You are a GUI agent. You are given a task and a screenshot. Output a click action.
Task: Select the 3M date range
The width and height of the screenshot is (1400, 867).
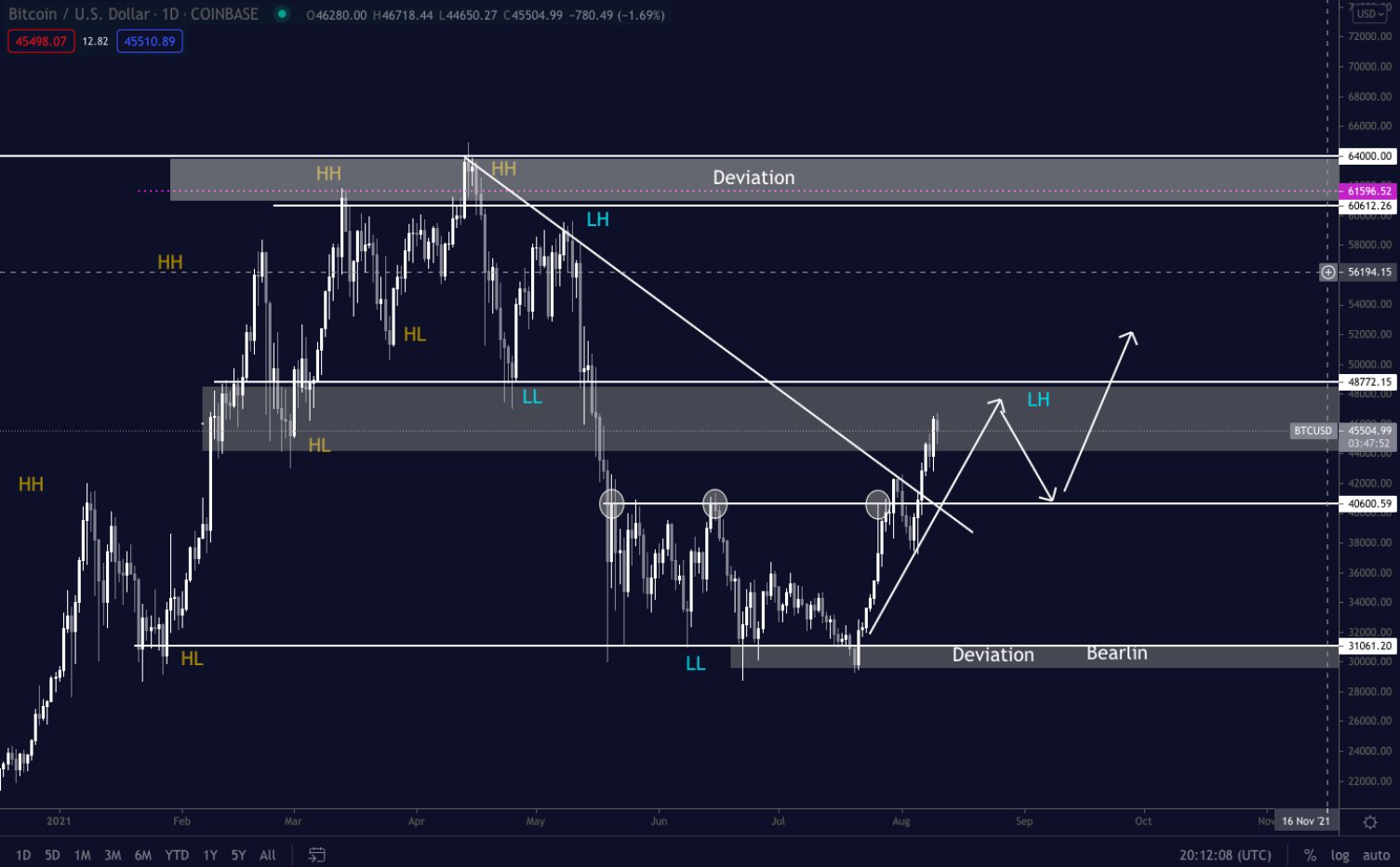coord(113,855)
